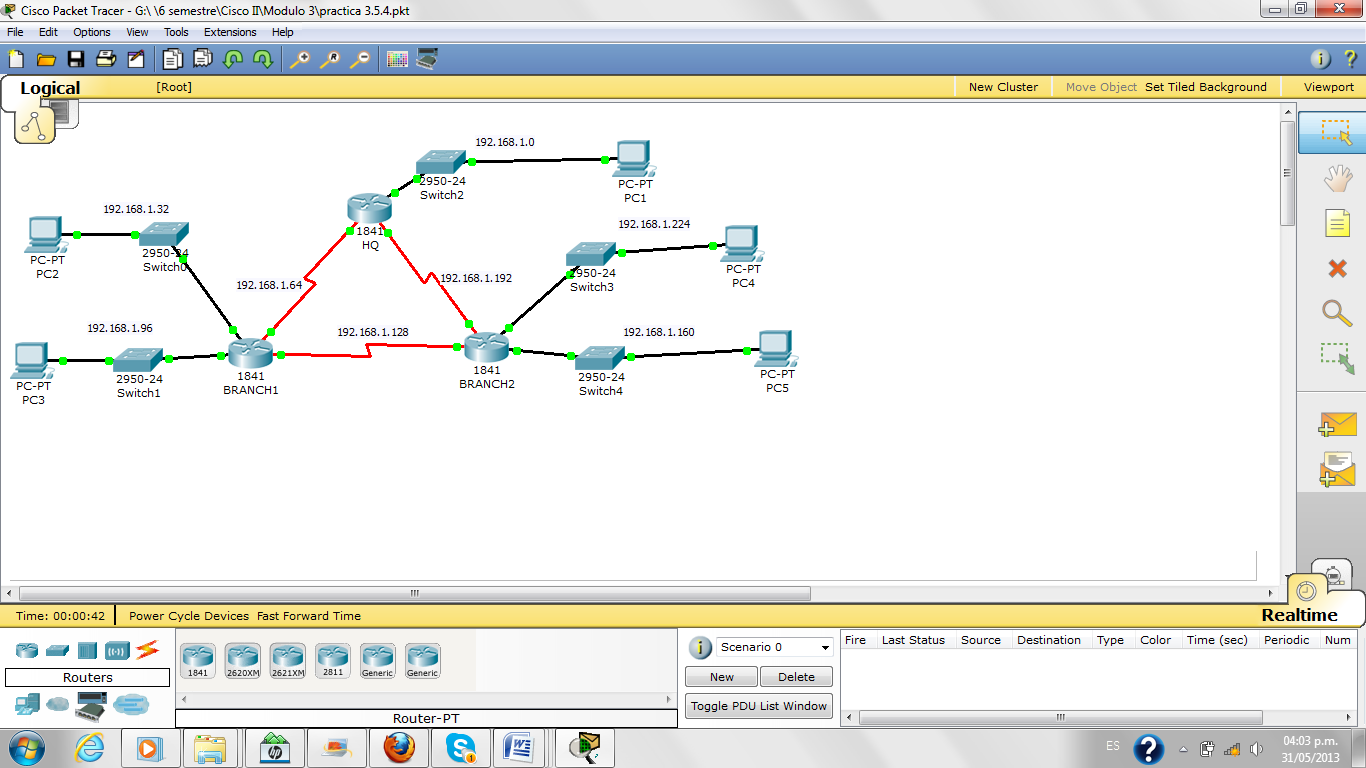This screenshot has width=1366, height=768.
Task: Open the Tools menu
Action: (176, 32)
